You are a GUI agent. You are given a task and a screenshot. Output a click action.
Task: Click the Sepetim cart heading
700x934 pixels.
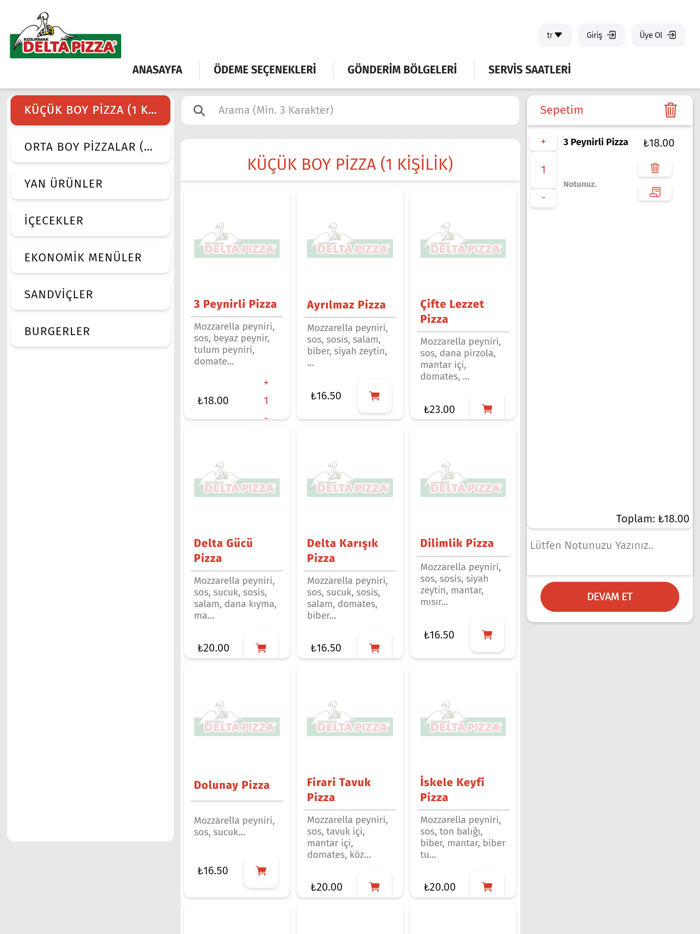click(x=561, y=110)
